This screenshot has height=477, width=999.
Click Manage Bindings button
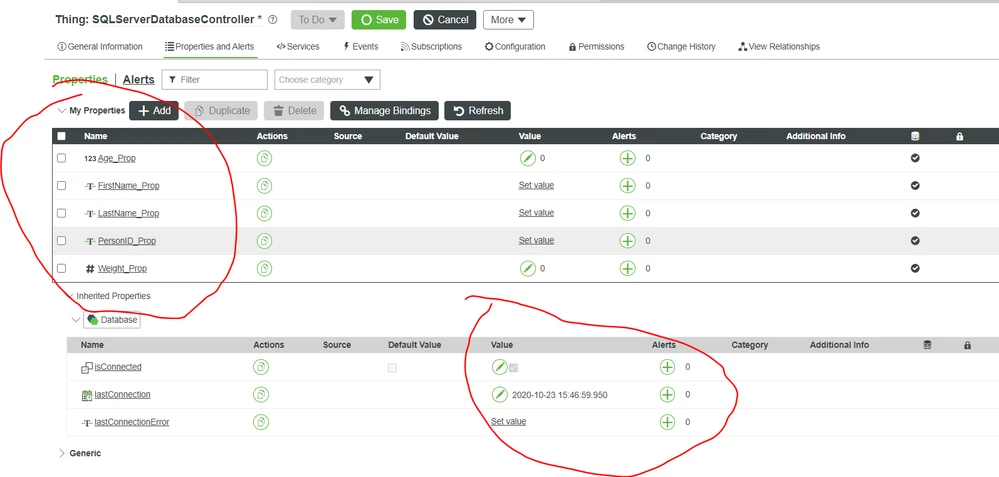[384, 110]
